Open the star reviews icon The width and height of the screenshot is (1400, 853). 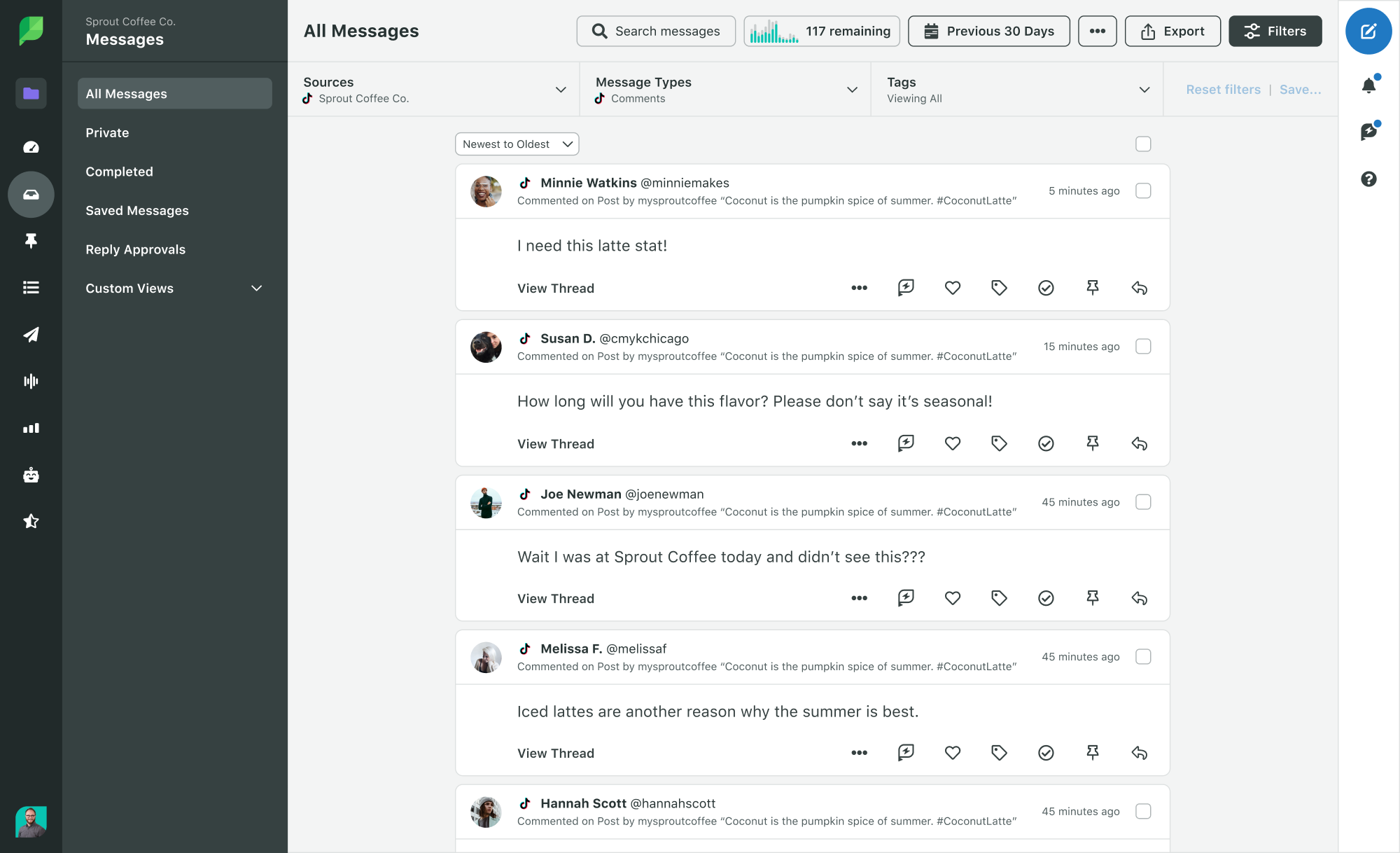point(31,521)
